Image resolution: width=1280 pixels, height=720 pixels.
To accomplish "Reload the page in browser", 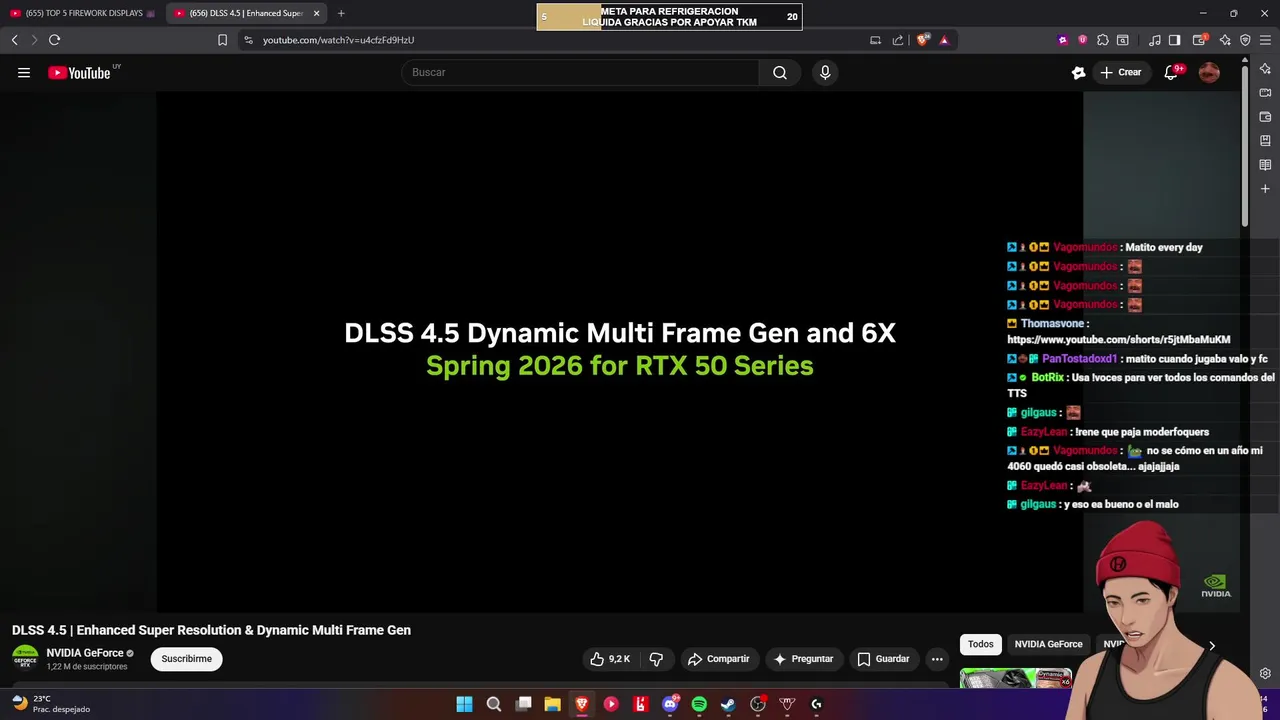I will tap(54, 40).
